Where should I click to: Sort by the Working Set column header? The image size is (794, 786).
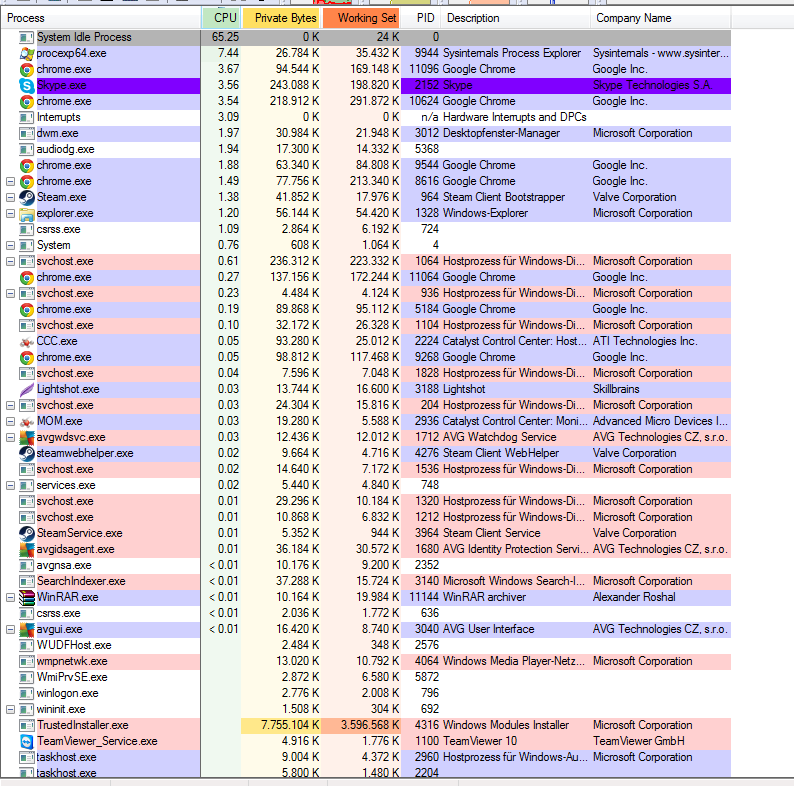coord(361,18)
